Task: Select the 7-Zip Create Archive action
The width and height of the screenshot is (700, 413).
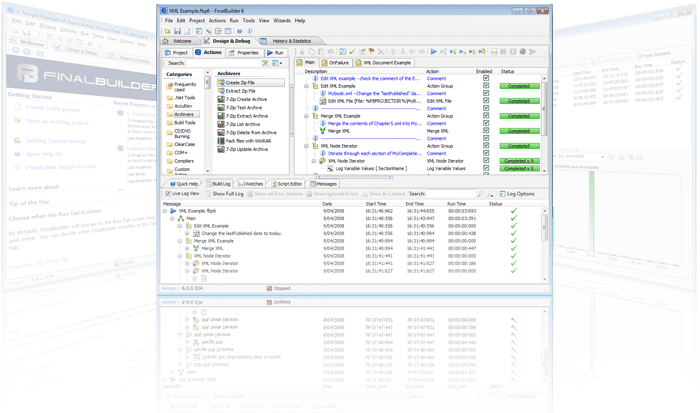Action: (242, 99)
